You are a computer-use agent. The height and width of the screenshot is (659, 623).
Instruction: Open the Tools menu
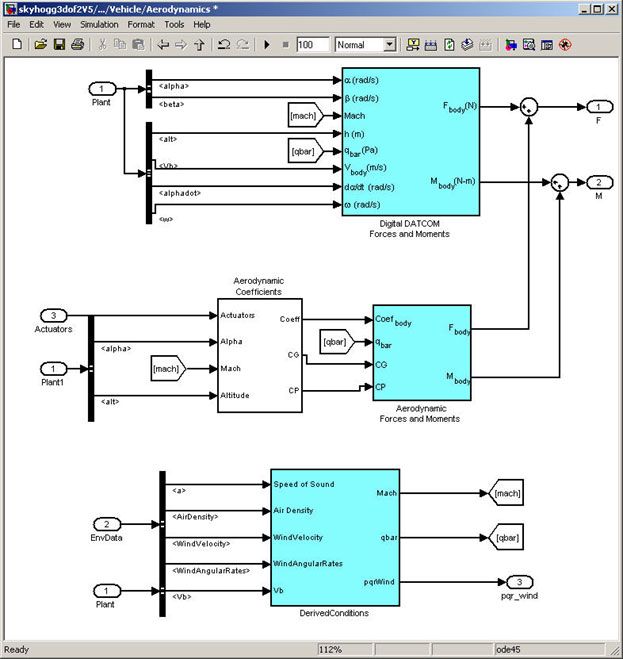[174, 25]
